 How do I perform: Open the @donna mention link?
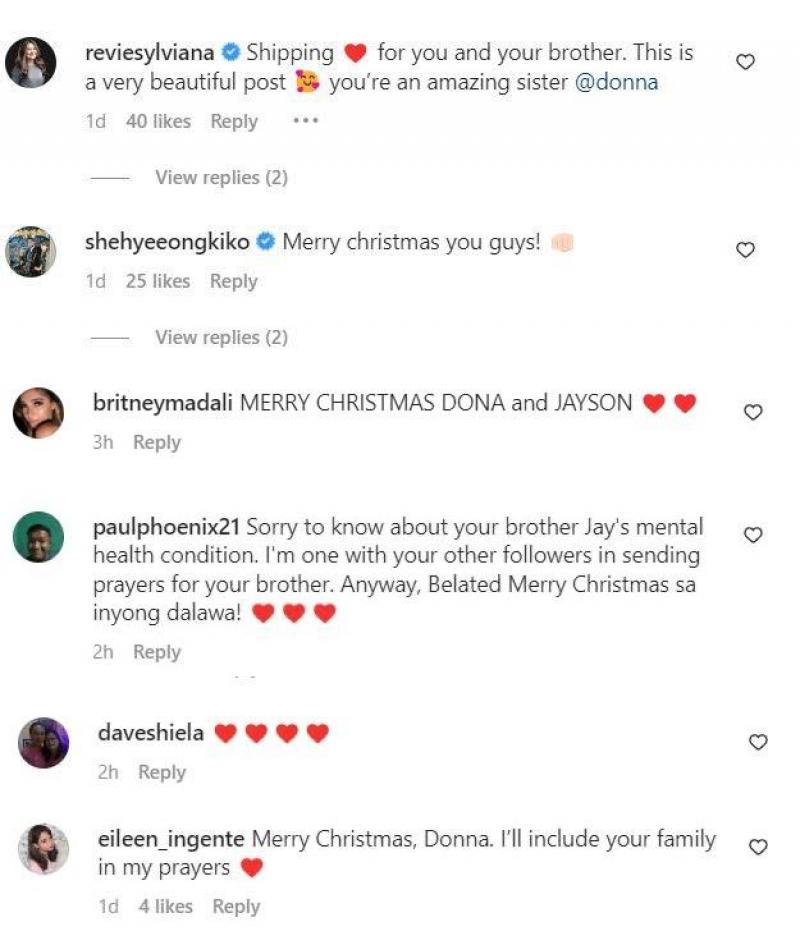click(x=616, y=82)
